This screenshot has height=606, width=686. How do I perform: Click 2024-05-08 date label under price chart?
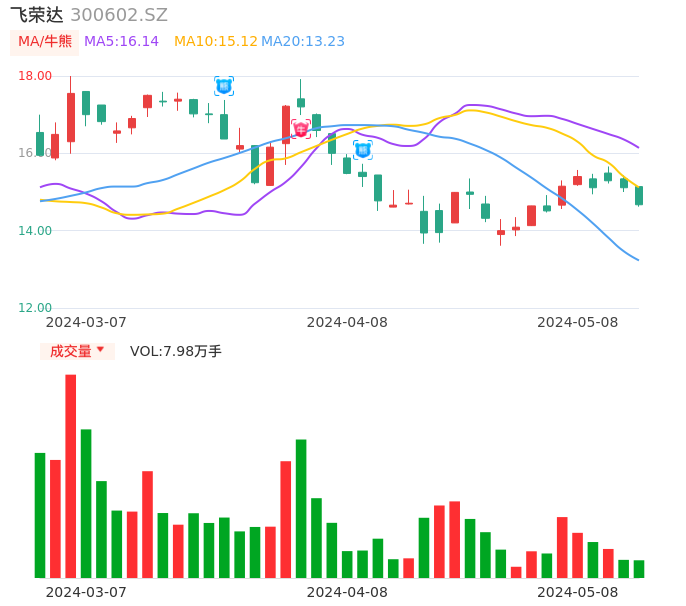coord(577,322)
